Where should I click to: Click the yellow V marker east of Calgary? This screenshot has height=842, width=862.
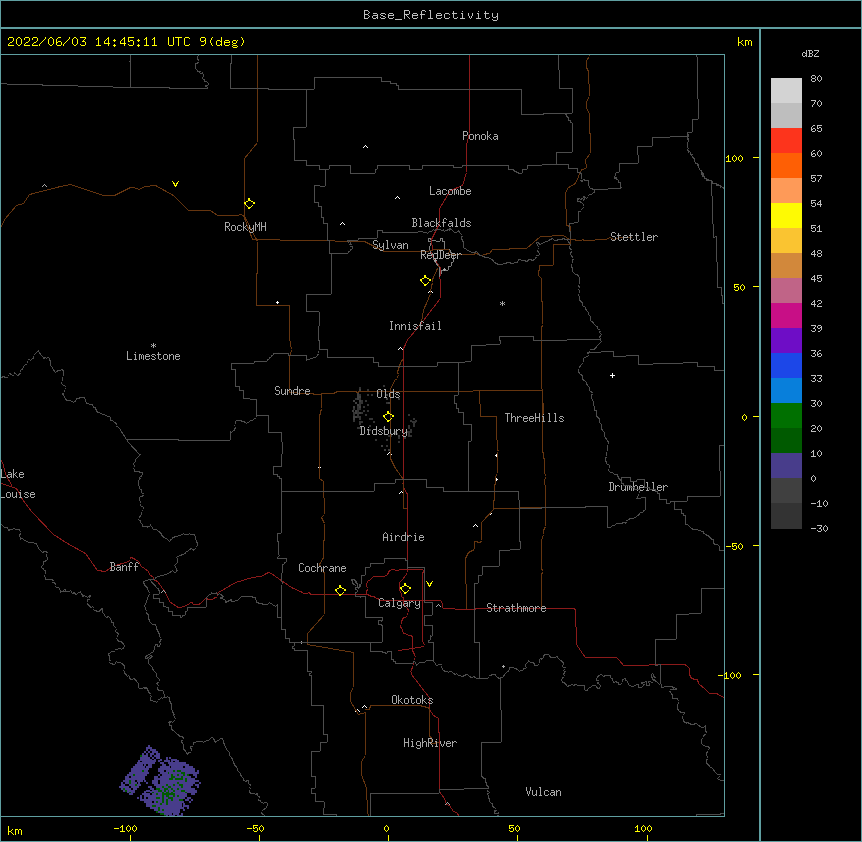(x=429, y=584)
